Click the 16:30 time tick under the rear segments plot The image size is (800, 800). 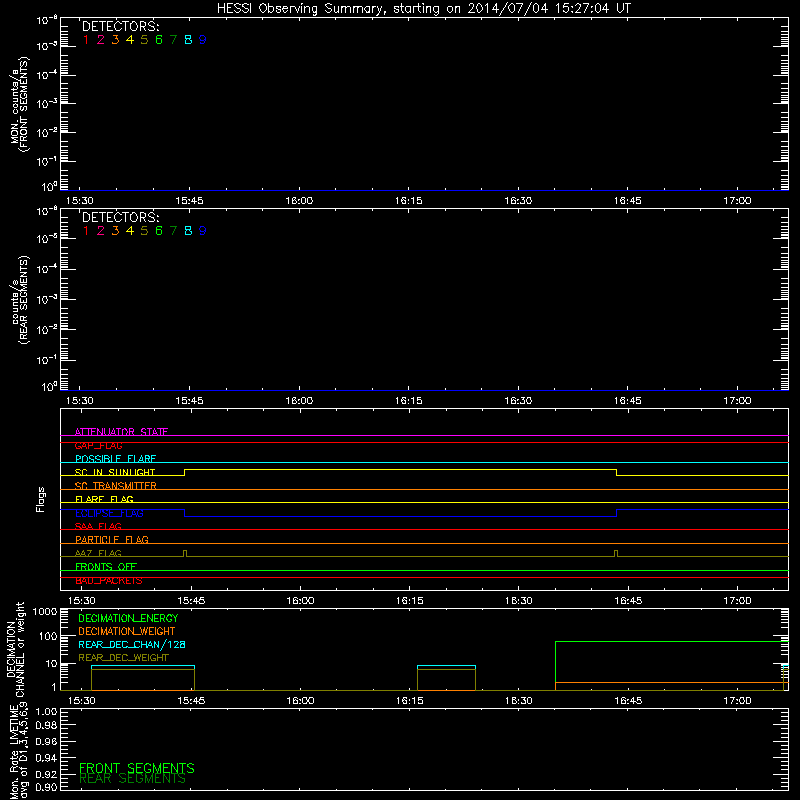click(x=518, y=401)
